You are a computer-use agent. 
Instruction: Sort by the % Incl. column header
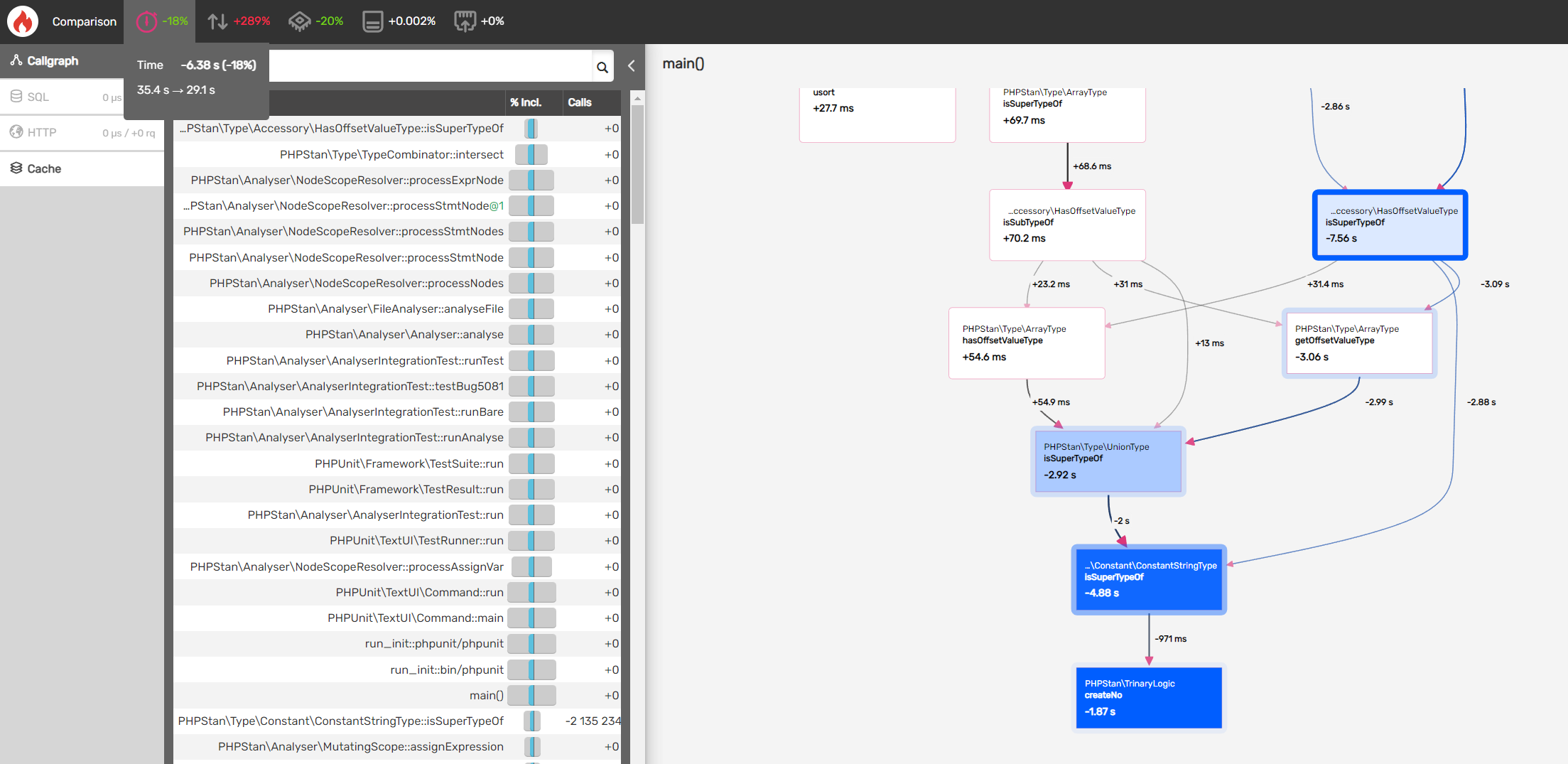click(x=526, y=102)
